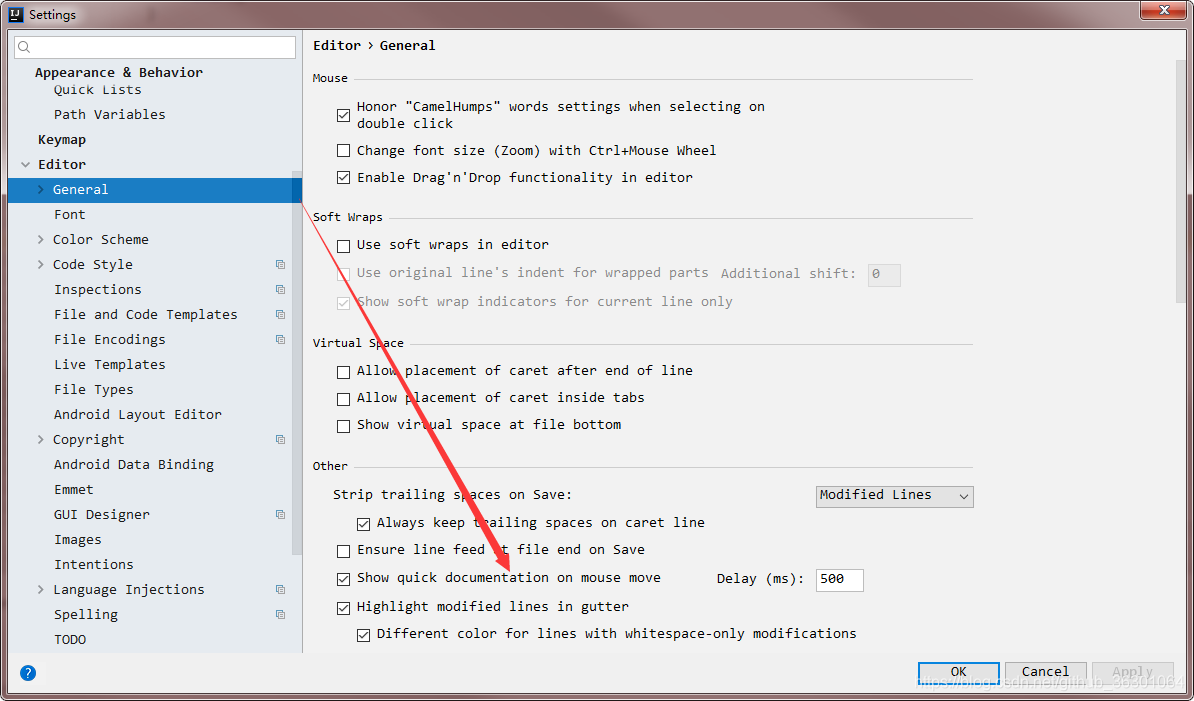Click Editor in the breadcrumb
The image size is (1194, 701).
click(337, 46)
